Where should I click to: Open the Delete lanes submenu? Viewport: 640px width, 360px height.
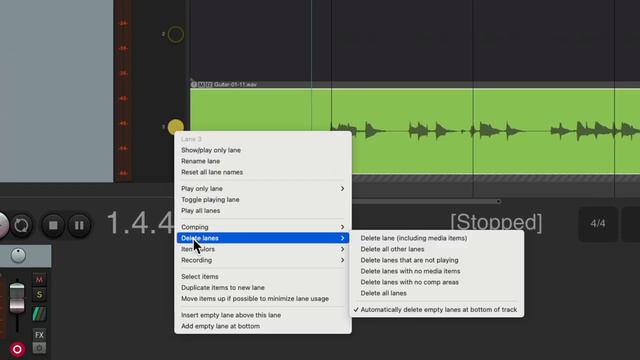click(x=262, y=238)
